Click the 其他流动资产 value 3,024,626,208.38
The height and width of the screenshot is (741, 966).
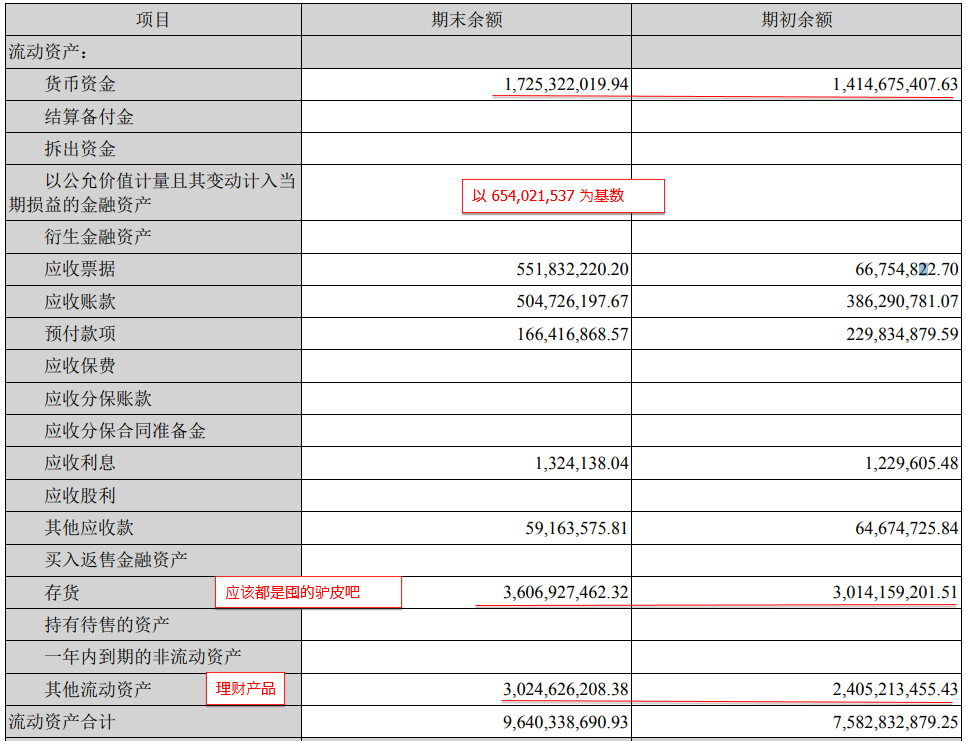point(565,689)
